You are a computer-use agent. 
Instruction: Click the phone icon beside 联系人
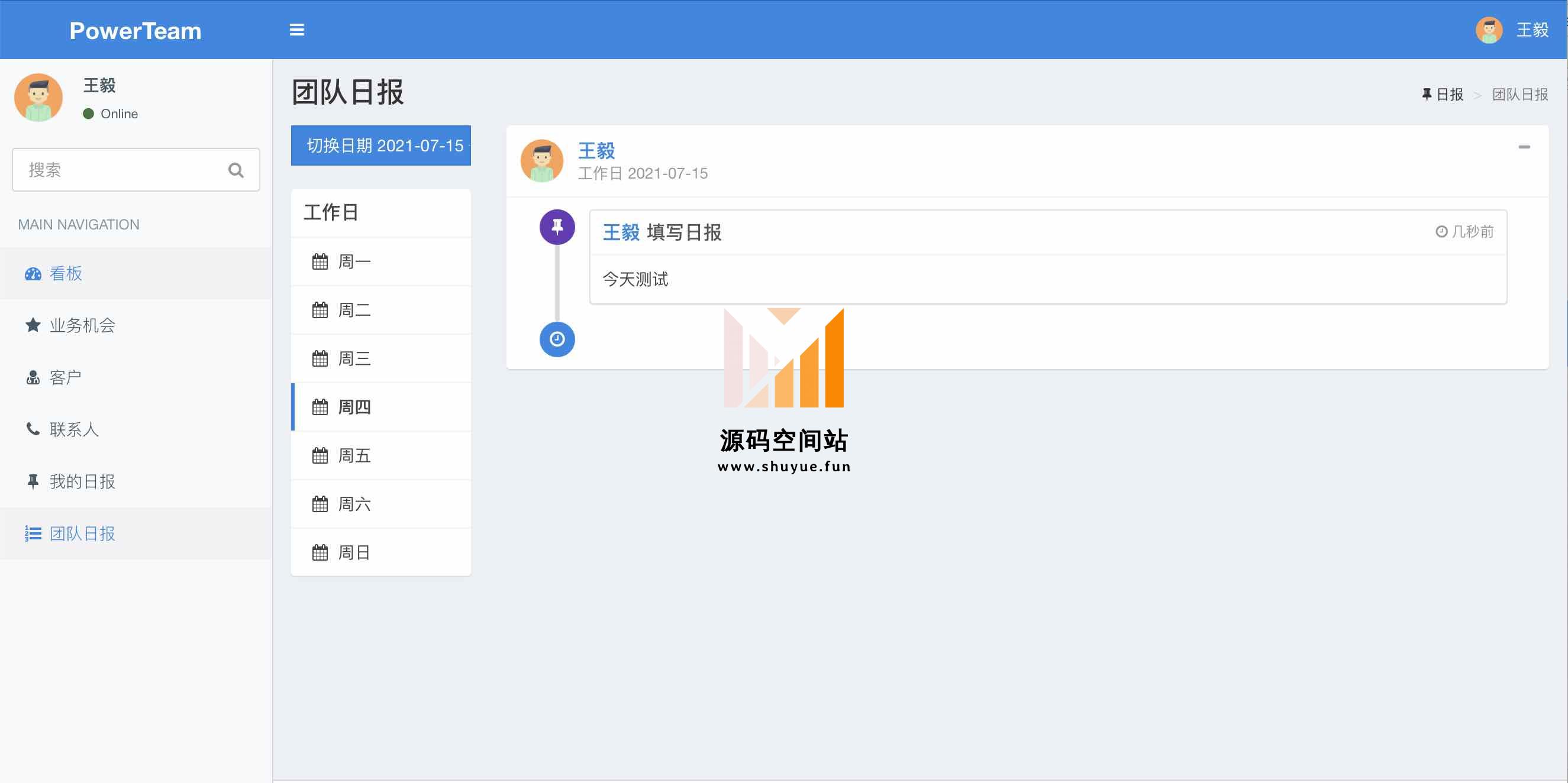(33, 429)
